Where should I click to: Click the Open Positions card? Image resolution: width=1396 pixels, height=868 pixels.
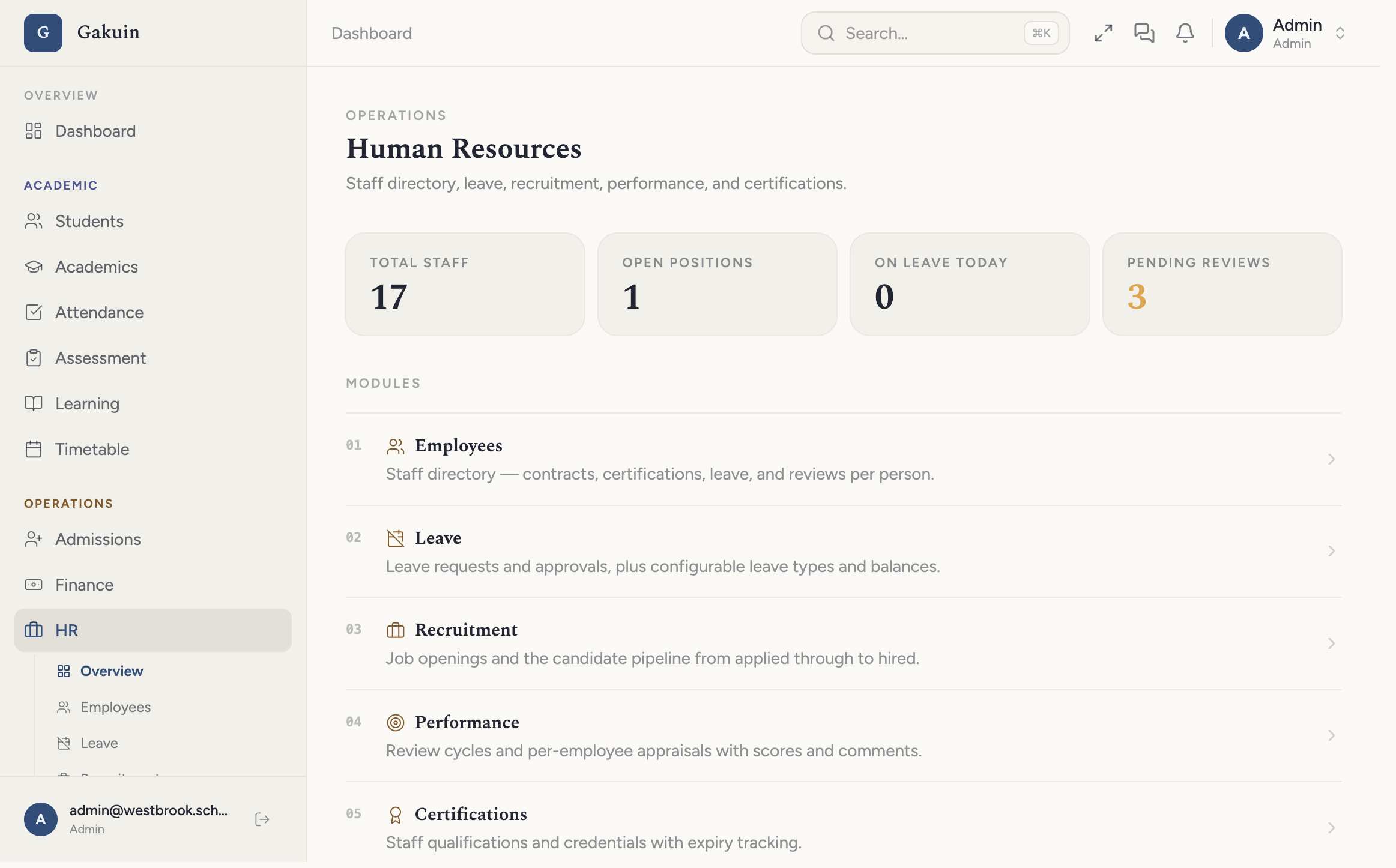coord(718,284)
